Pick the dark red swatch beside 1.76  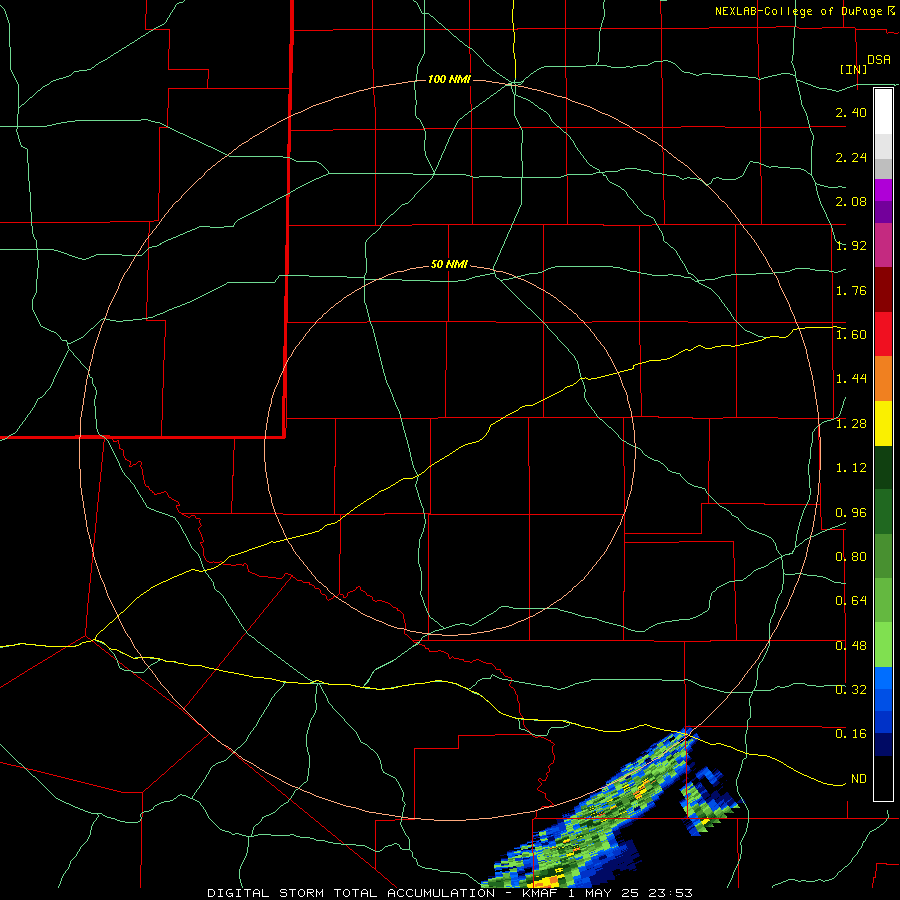(x=883, y=290)
